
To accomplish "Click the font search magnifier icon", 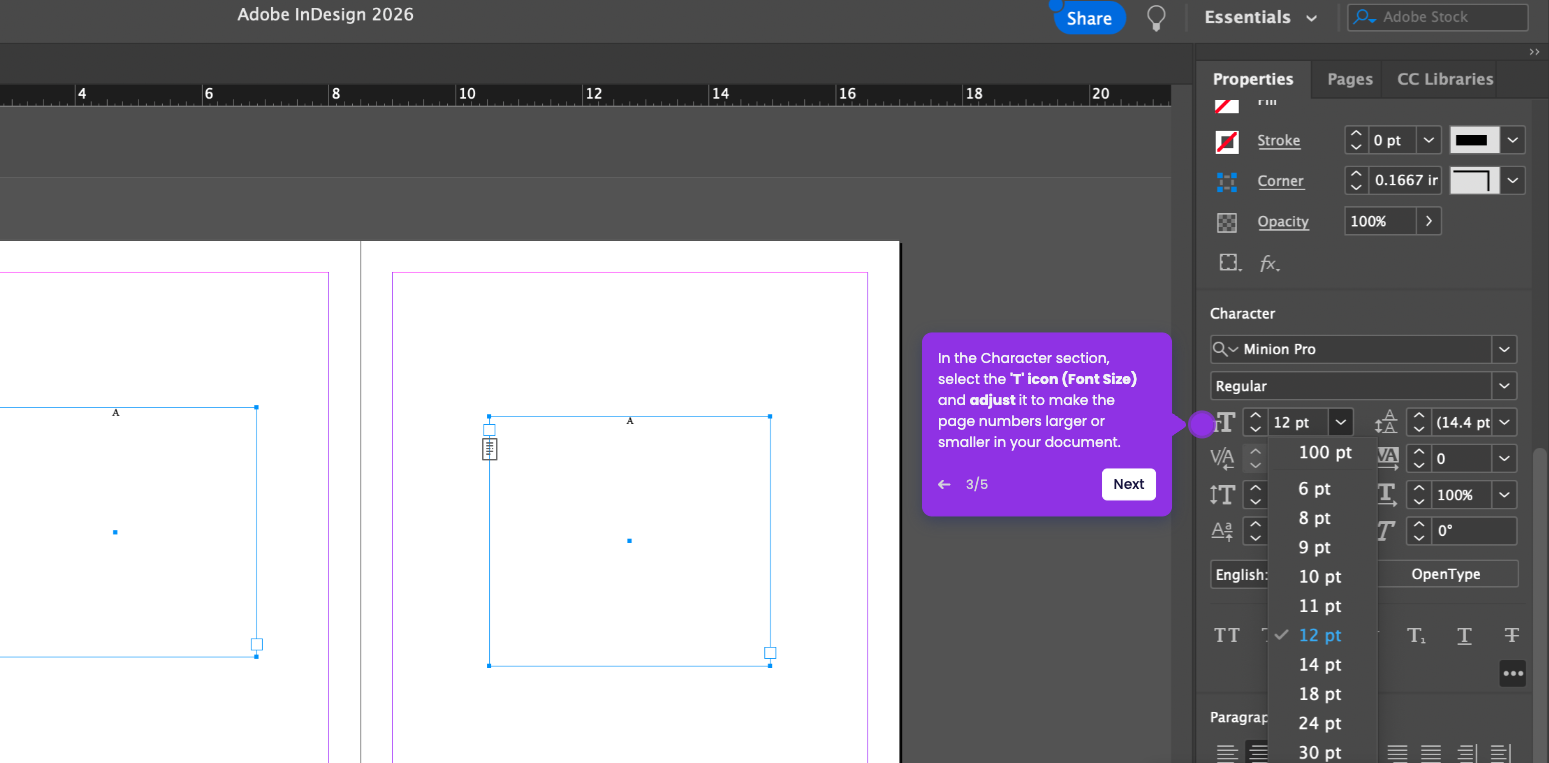I will [x=1225, y=349].
